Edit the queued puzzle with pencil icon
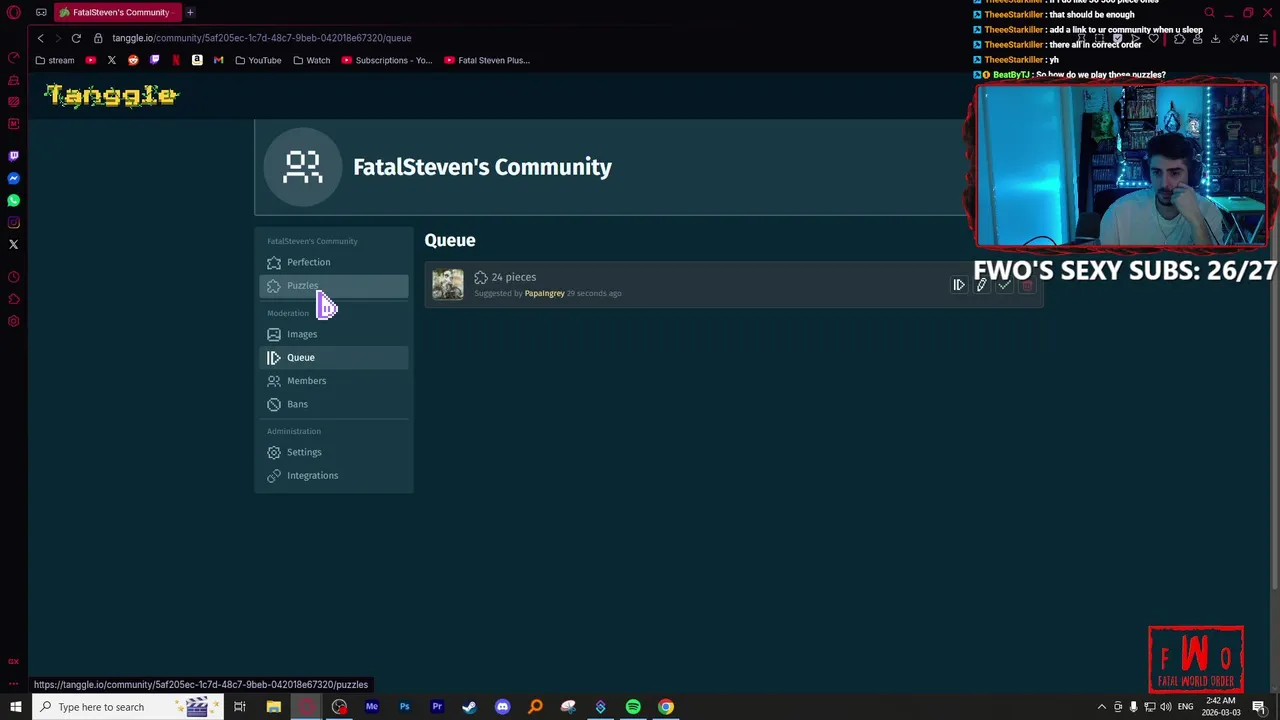This screenshot has width=1280, height=720. pyautogui.click(x=981, y=285)
